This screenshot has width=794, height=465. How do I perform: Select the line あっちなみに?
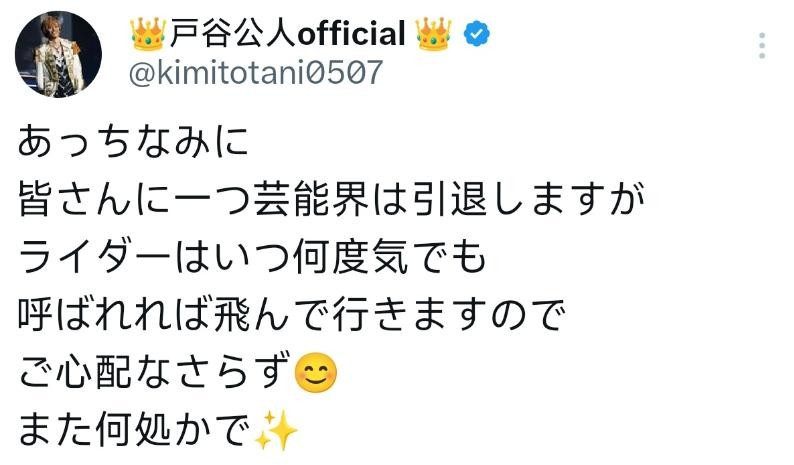pos(133,140)
